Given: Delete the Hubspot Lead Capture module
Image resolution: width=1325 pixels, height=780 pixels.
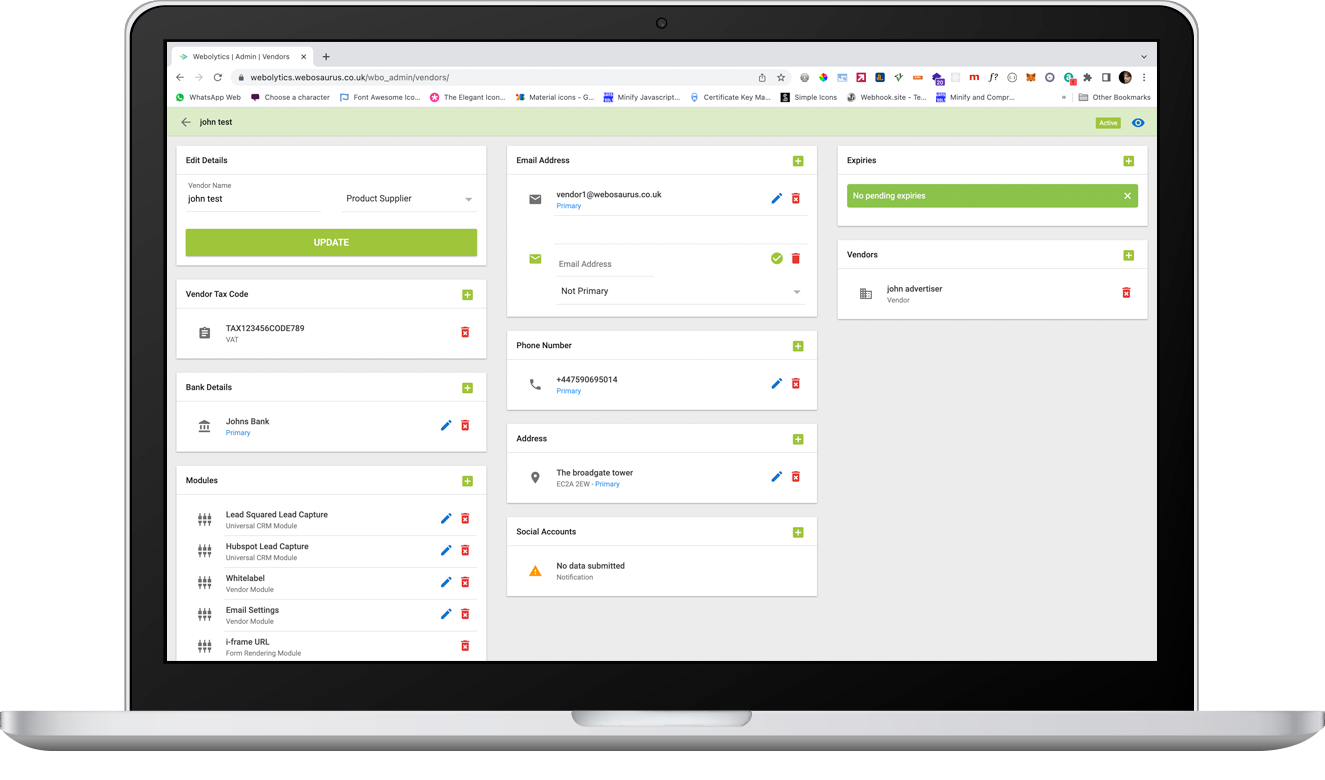Looking at the screenshot, I should pos(464,550).
